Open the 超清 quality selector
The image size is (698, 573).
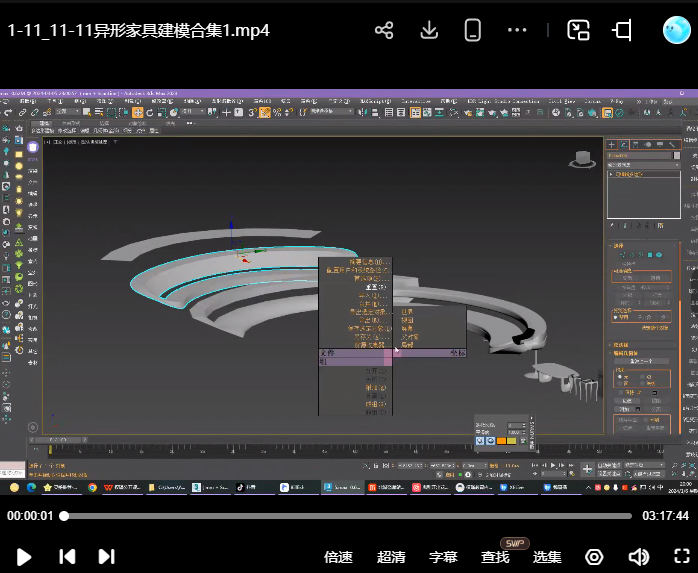pyautogui.click(x=391, y=557)
